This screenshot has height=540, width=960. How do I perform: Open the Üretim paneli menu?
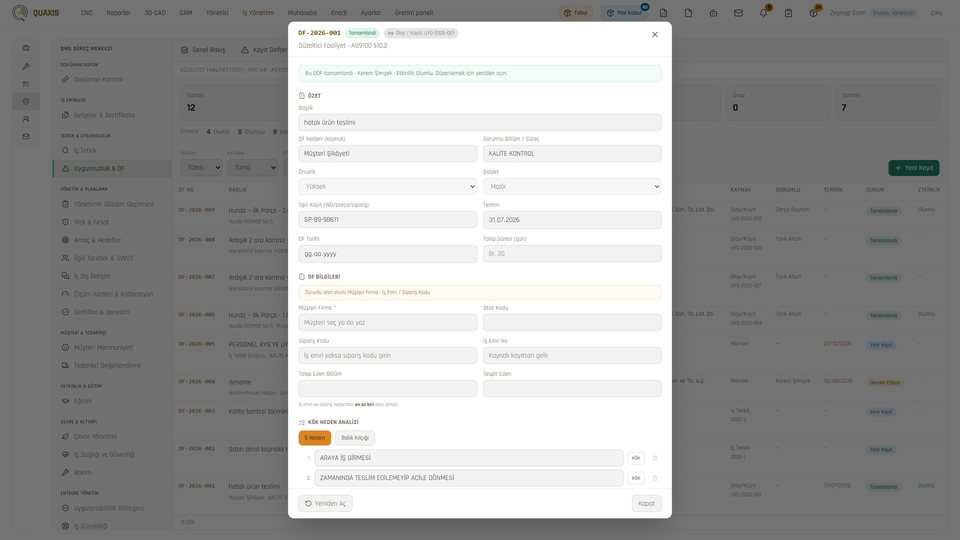(x=414, y=13)
